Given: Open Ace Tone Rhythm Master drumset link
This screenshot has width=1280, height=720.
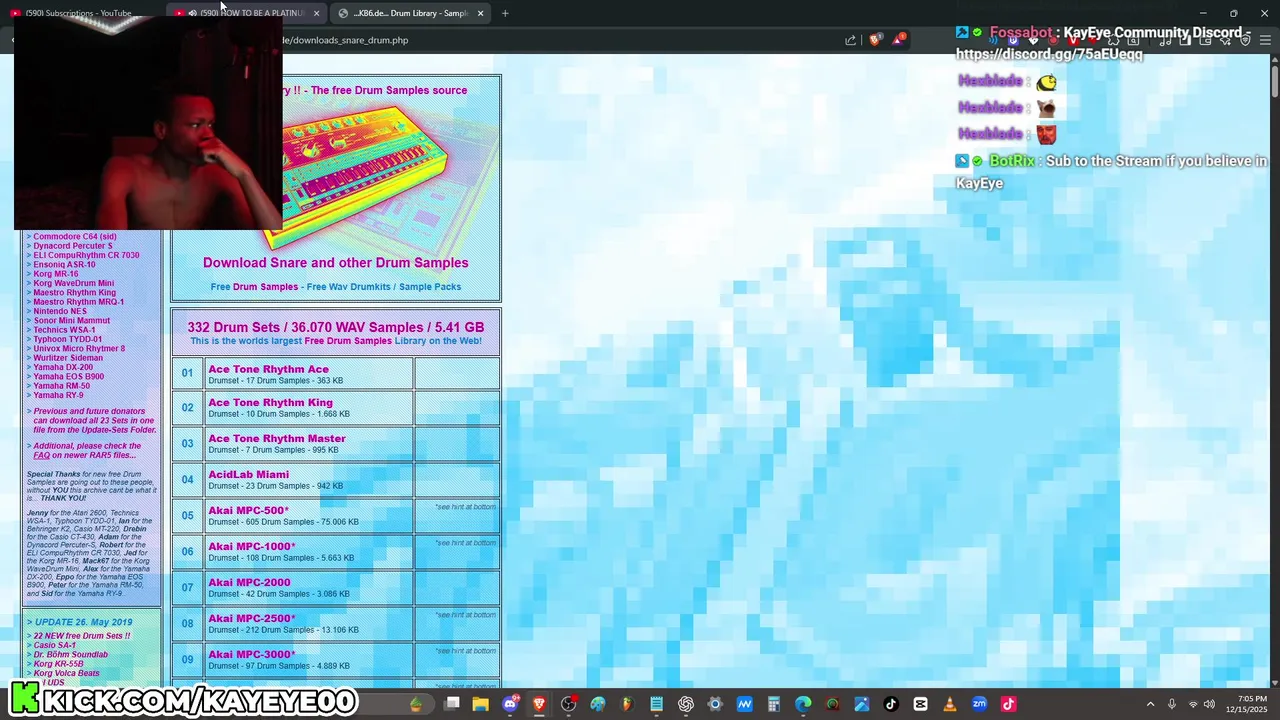Looking at the screenshot, I should [x=277, y=438].
